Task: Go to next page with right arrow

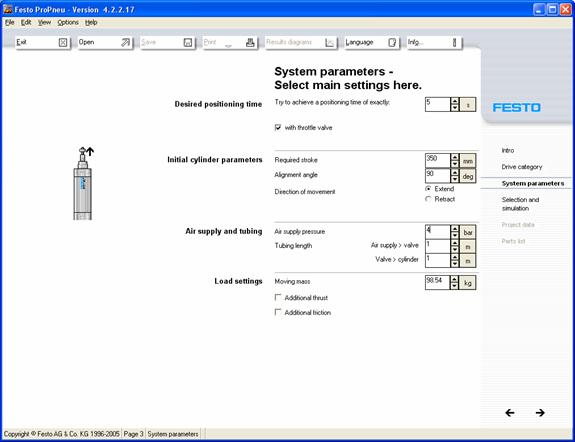Action: pyautogui.click(x=540, y=413)
